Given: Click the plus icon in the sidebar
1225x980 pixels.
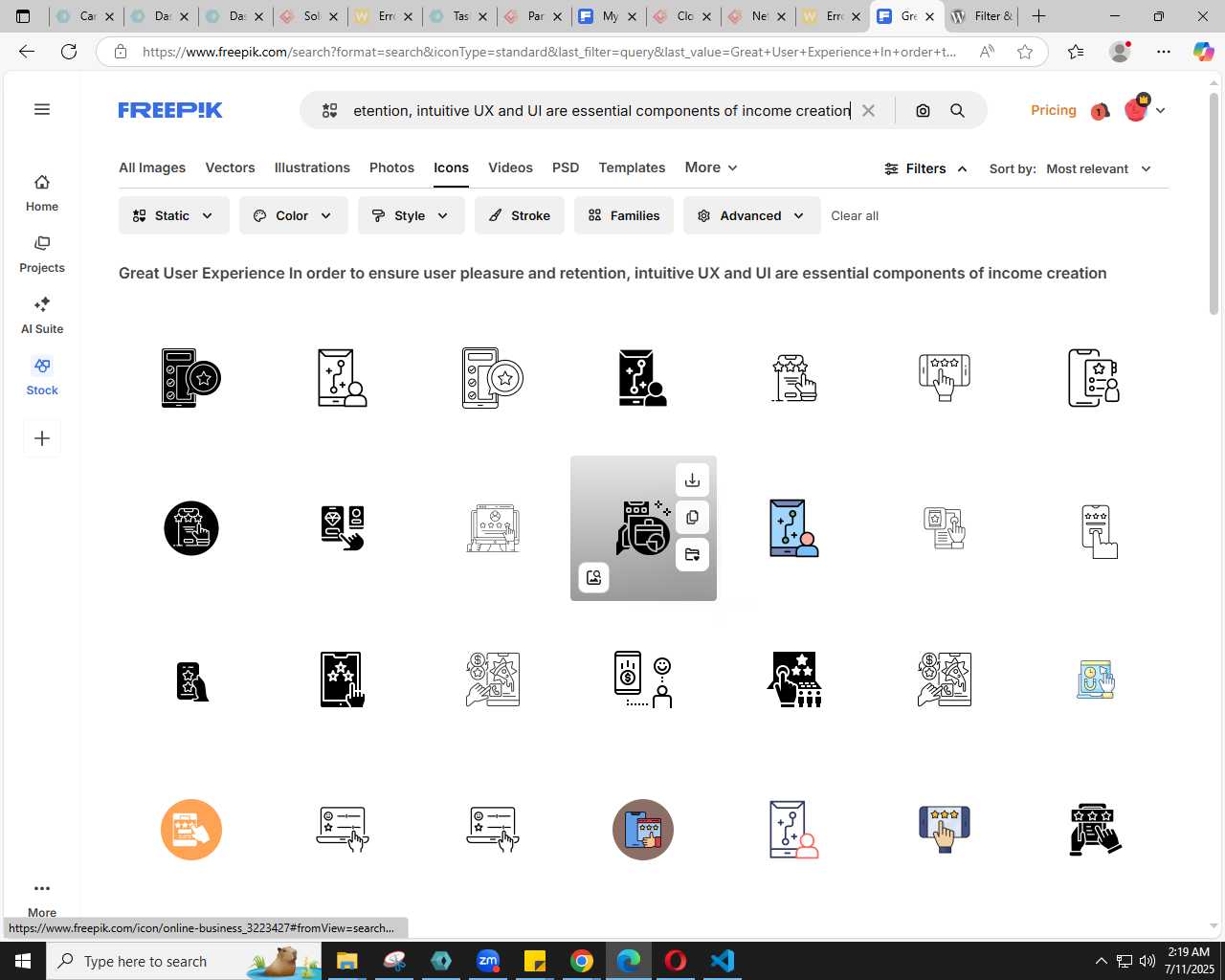Looking at the screenshot, I should point(42,438).
